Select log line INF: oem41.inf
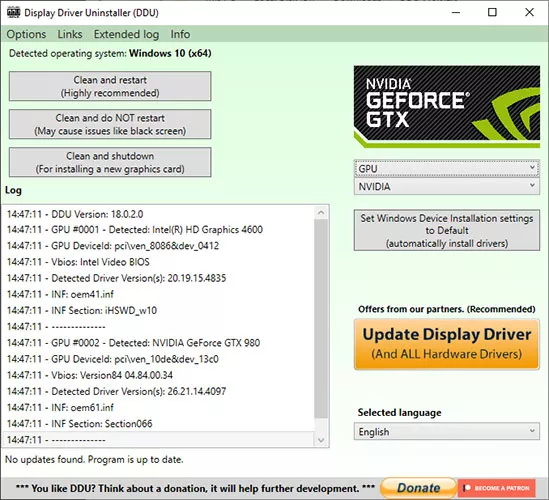The width and height of the screenshot is (549, 500). coord(60,294)
